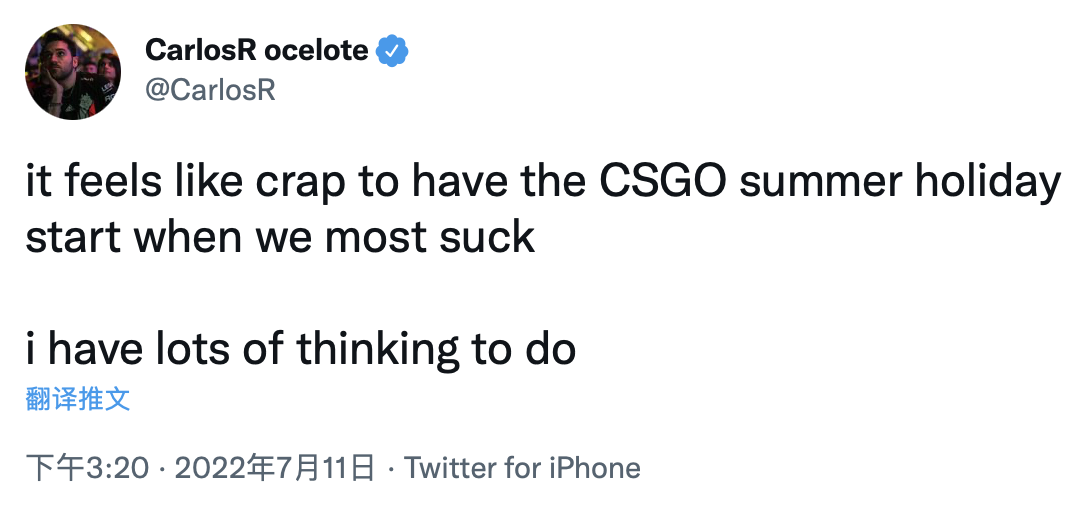Viewport: 1084px width, 506px height.
Task: Click the words 'summer holiday' in the tweet
Action: [897, 182]
